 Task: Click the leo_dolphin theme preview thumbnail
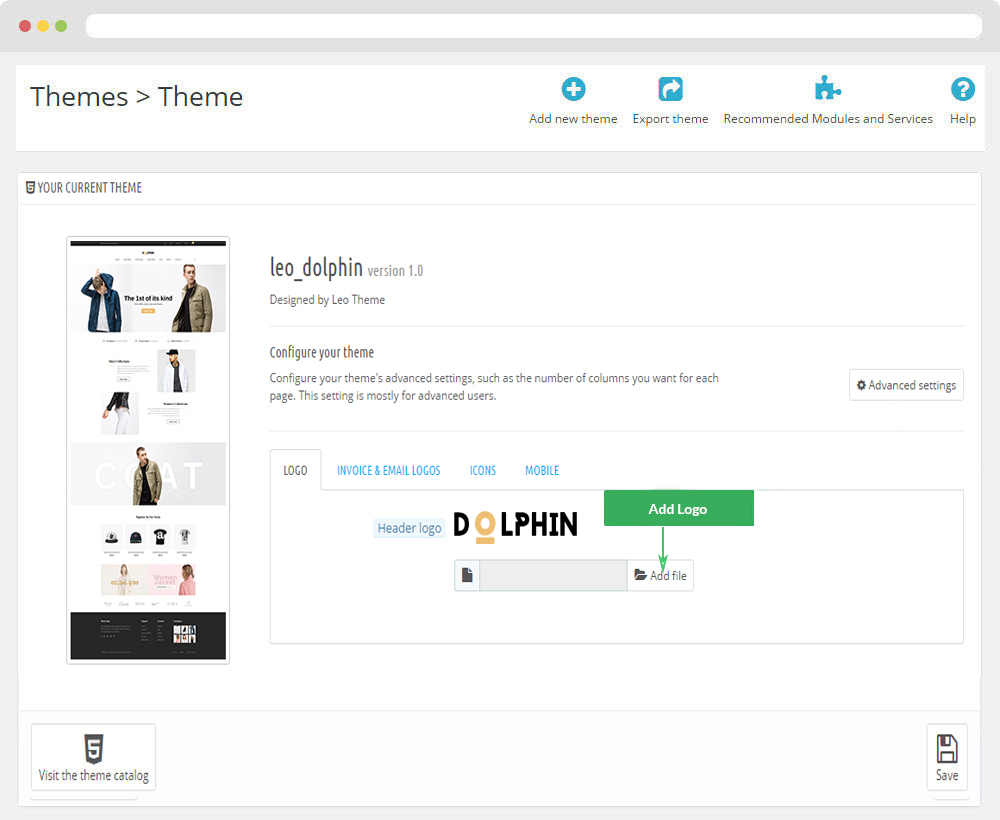click(x=148, y=449)
